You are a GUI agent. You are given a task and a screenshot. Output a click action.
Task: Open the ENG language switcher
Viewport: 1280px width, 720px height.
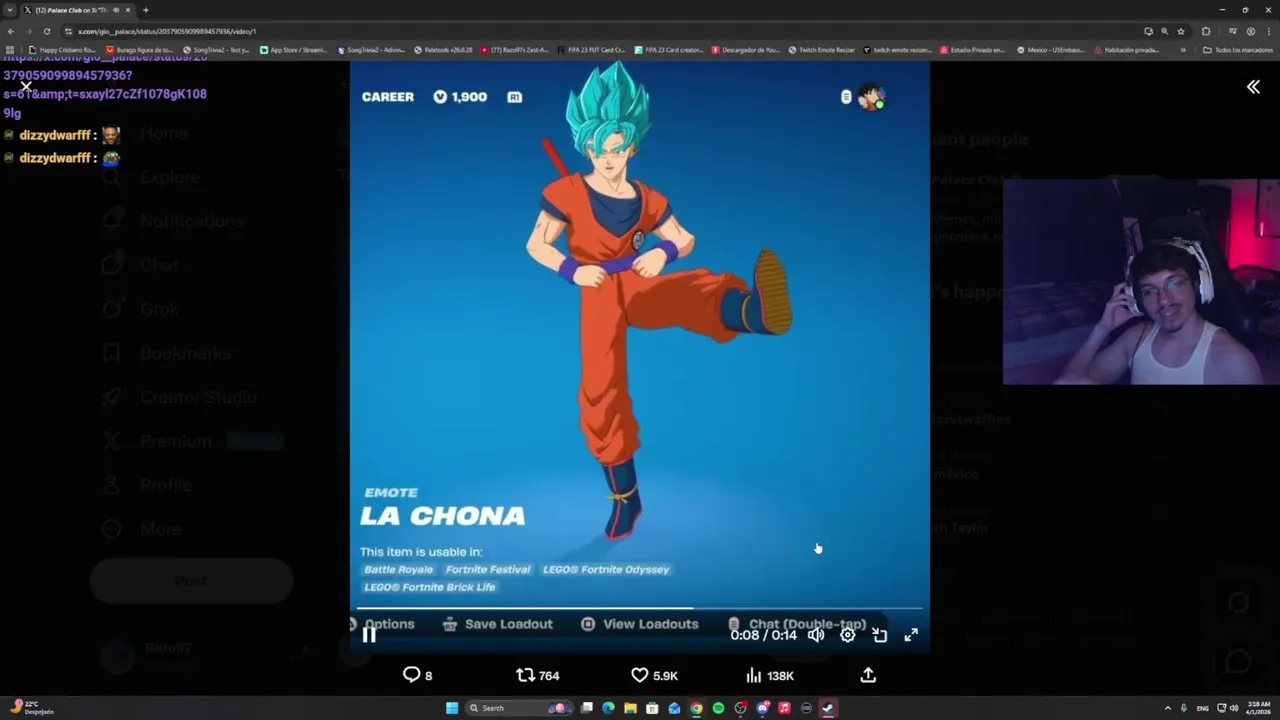(x=1203, y=708)
